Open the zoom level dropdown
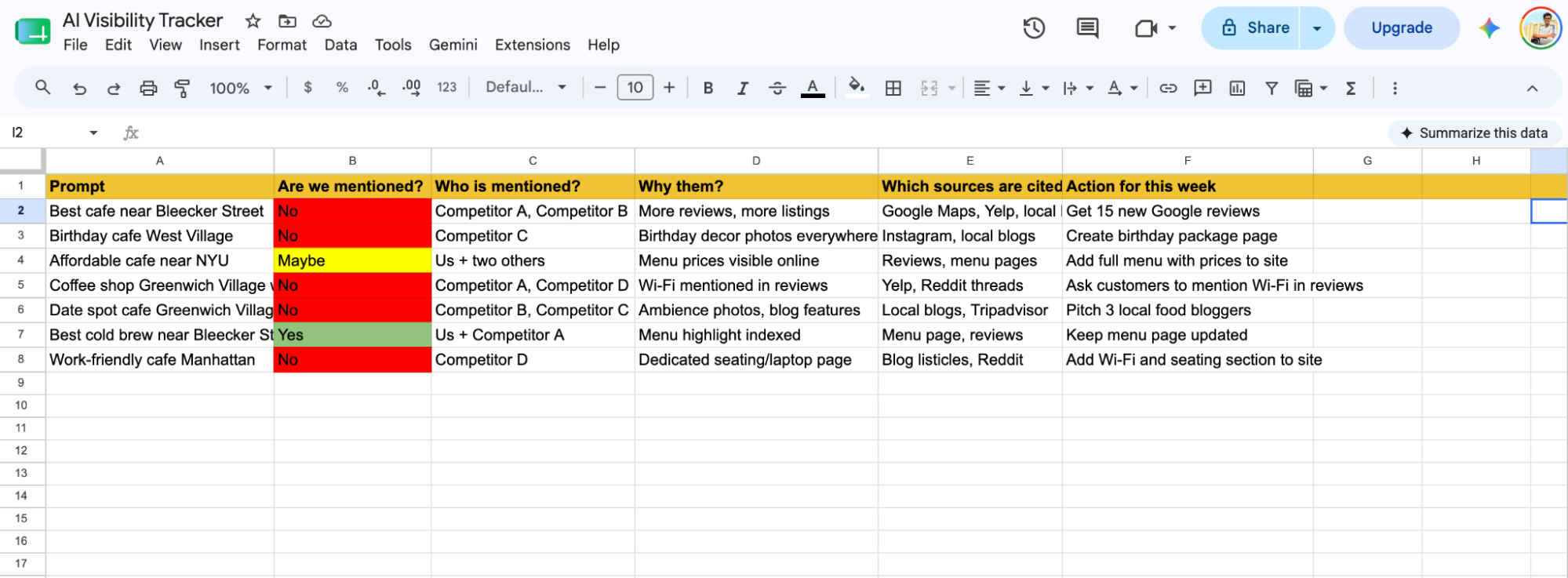This screenshot has height=578, width=1568. [x=241, y=88]
